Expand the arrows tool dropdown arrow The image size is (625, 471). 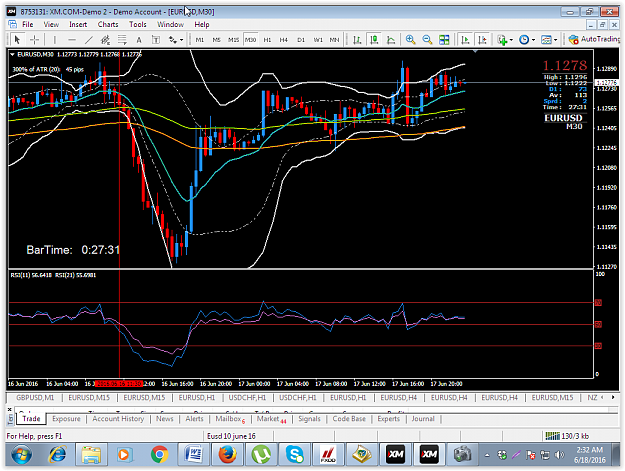181,40
